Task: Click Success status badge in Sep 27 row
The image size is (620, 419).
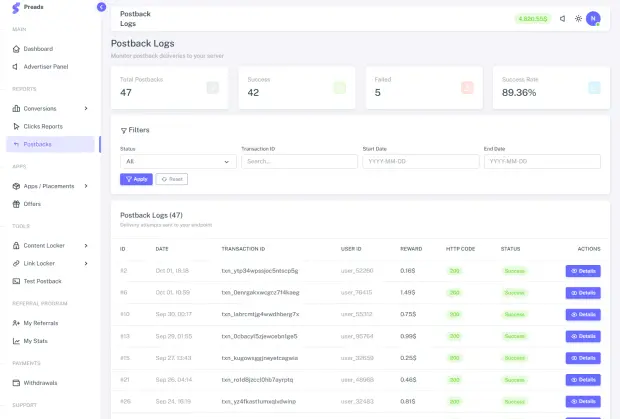Action: [x=514, y=358]
